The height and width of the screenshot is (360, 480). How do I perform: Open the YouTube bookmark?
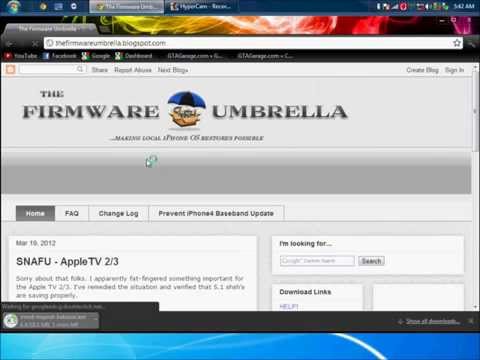coord(21,56)
